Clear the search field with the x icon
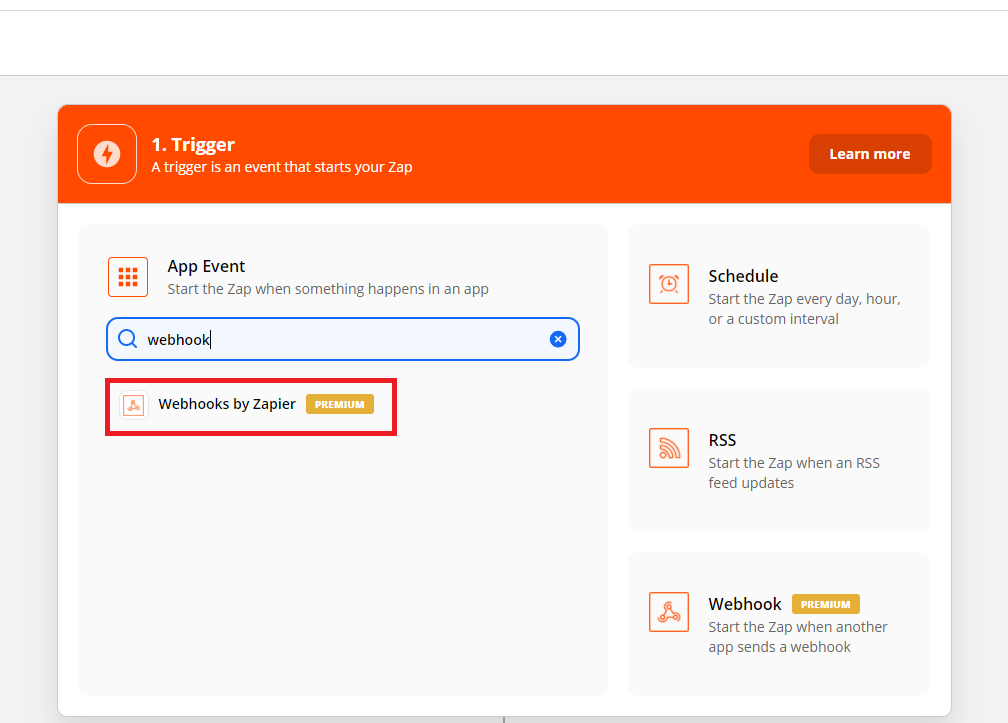The width and height of the screenshot is (1008, 723). point(558,339)
